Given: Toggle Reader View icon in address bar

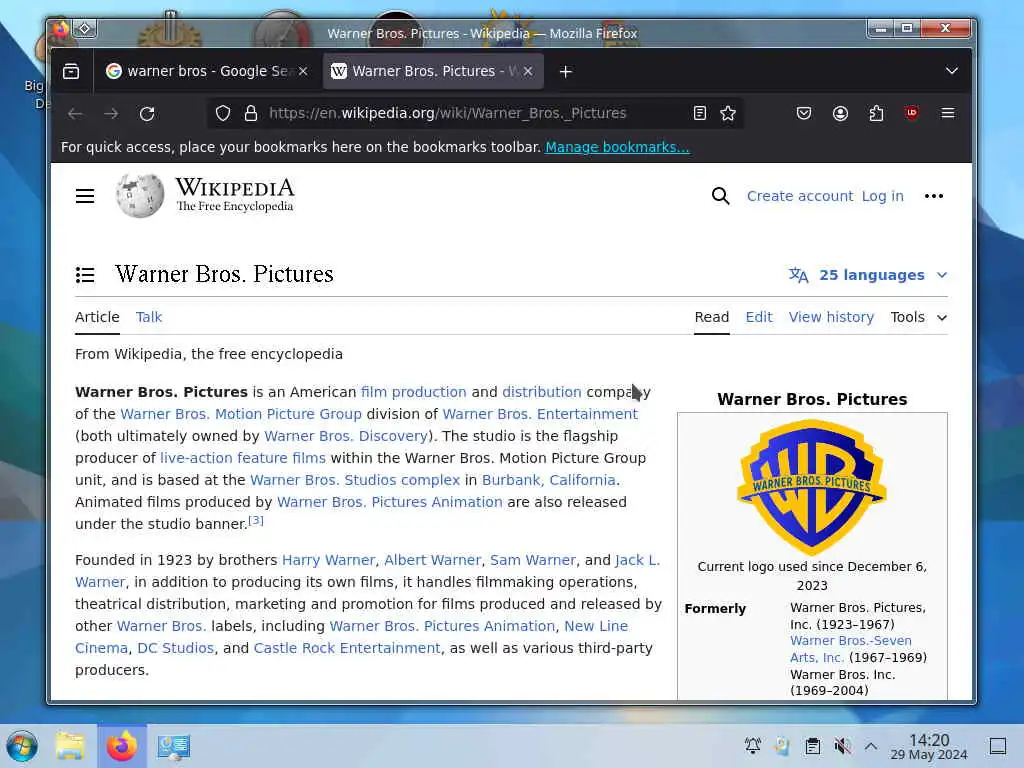Looking at the screenshot, I should [x=699, y=114].
